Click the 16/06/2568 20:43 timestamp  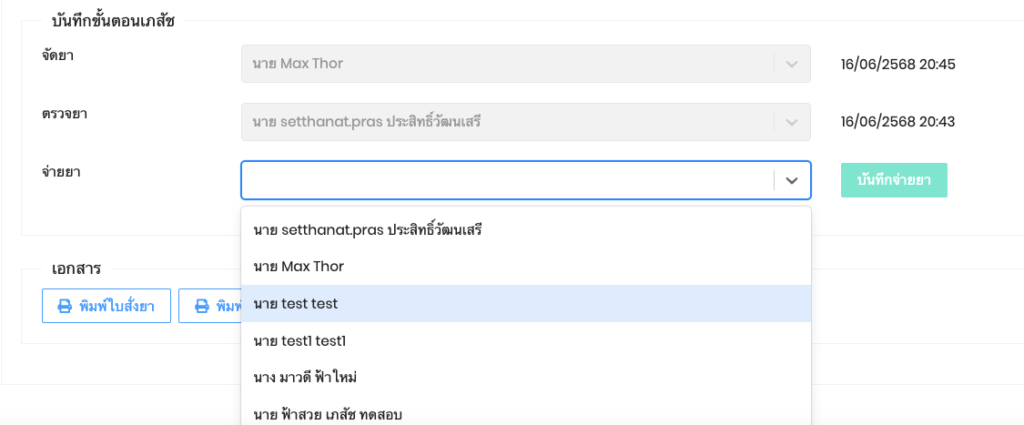(x=898, y=122)
